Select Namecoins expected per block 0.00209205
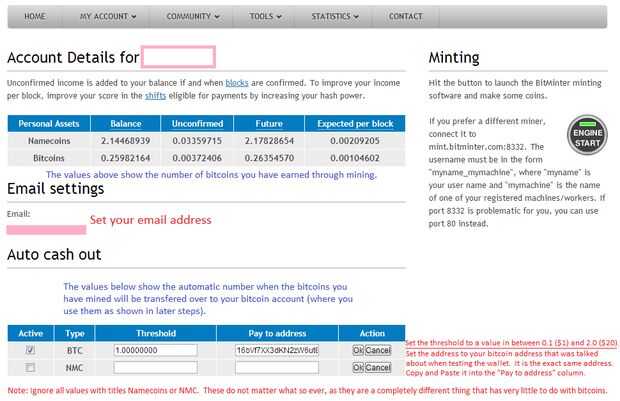 point(355,141)
